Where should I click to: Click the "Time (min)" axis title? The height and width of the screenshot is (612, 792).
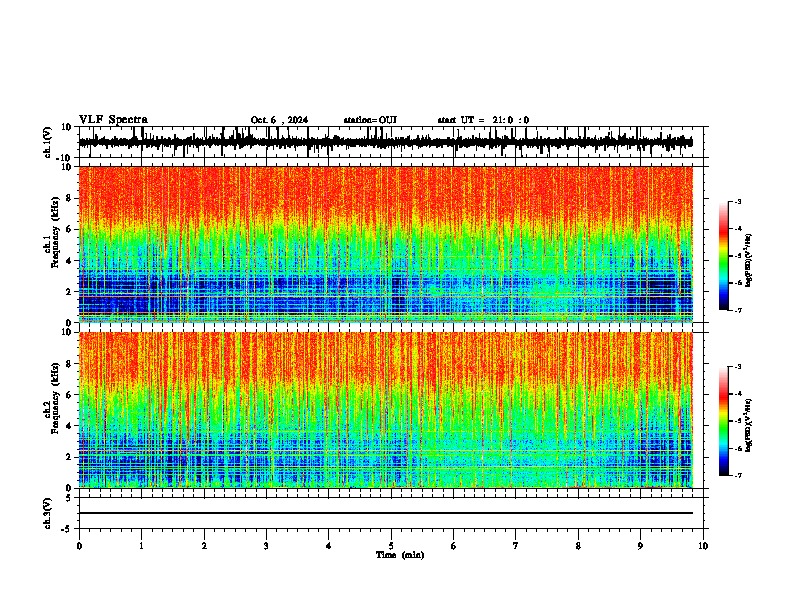pyautogui.click(x=400, y=555)
